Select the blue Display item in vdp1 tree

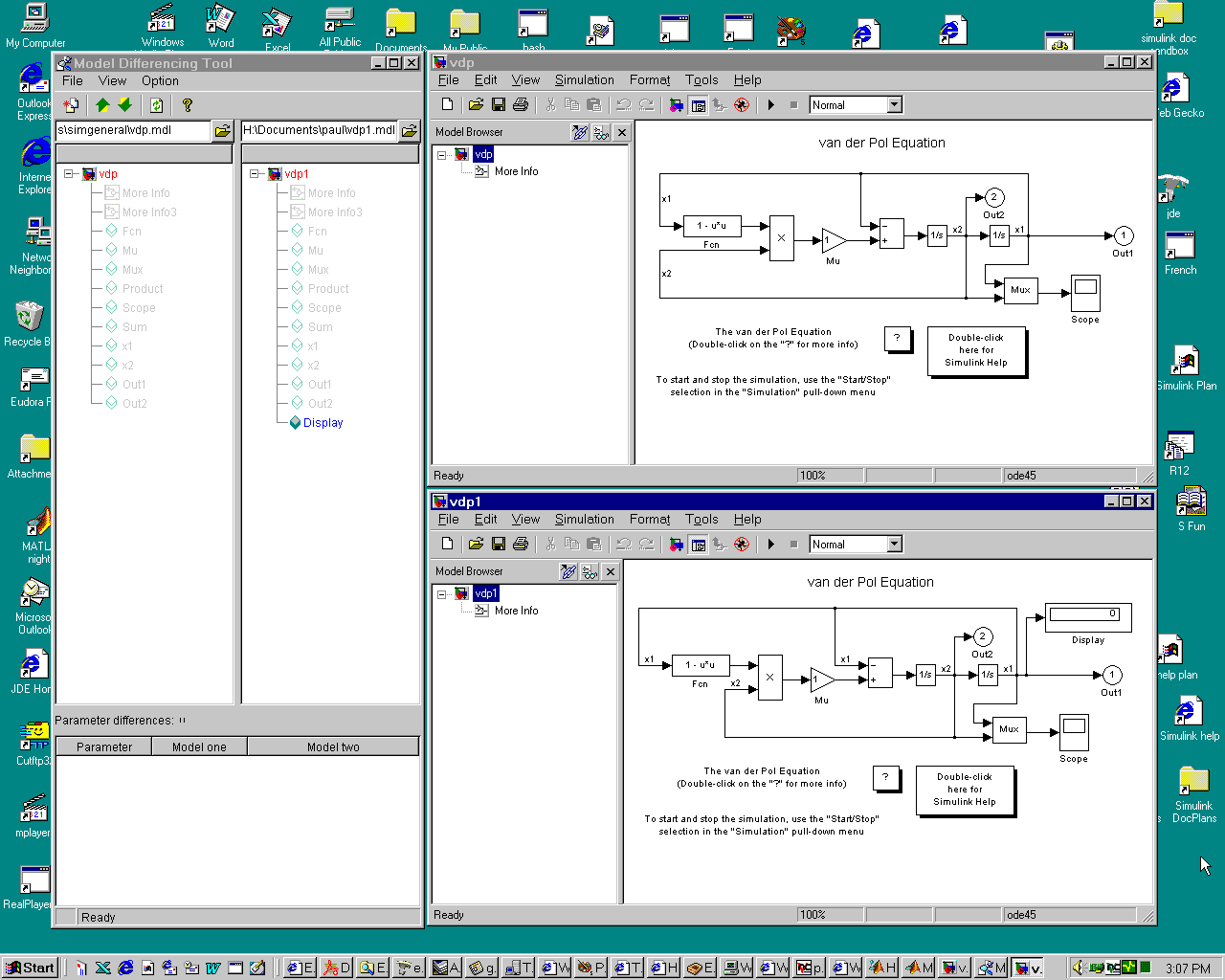[x=323, y=423]
